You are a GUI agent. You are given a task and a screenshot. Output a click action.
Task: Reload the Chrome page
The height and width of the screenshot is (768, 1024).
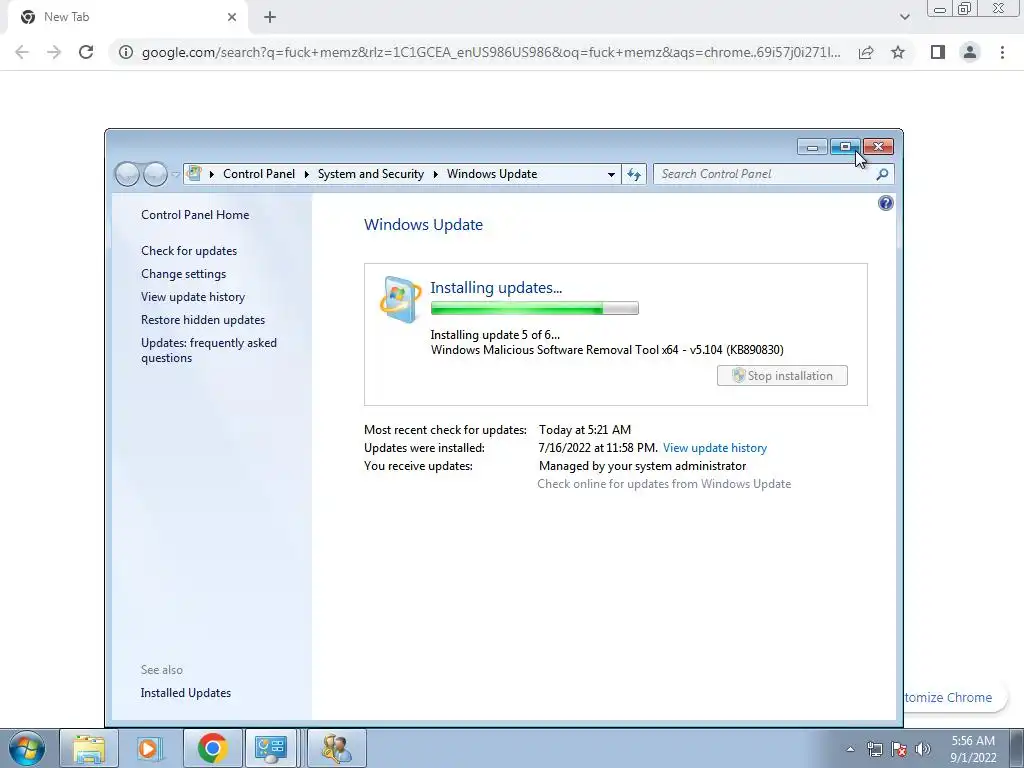coord(86,52)
